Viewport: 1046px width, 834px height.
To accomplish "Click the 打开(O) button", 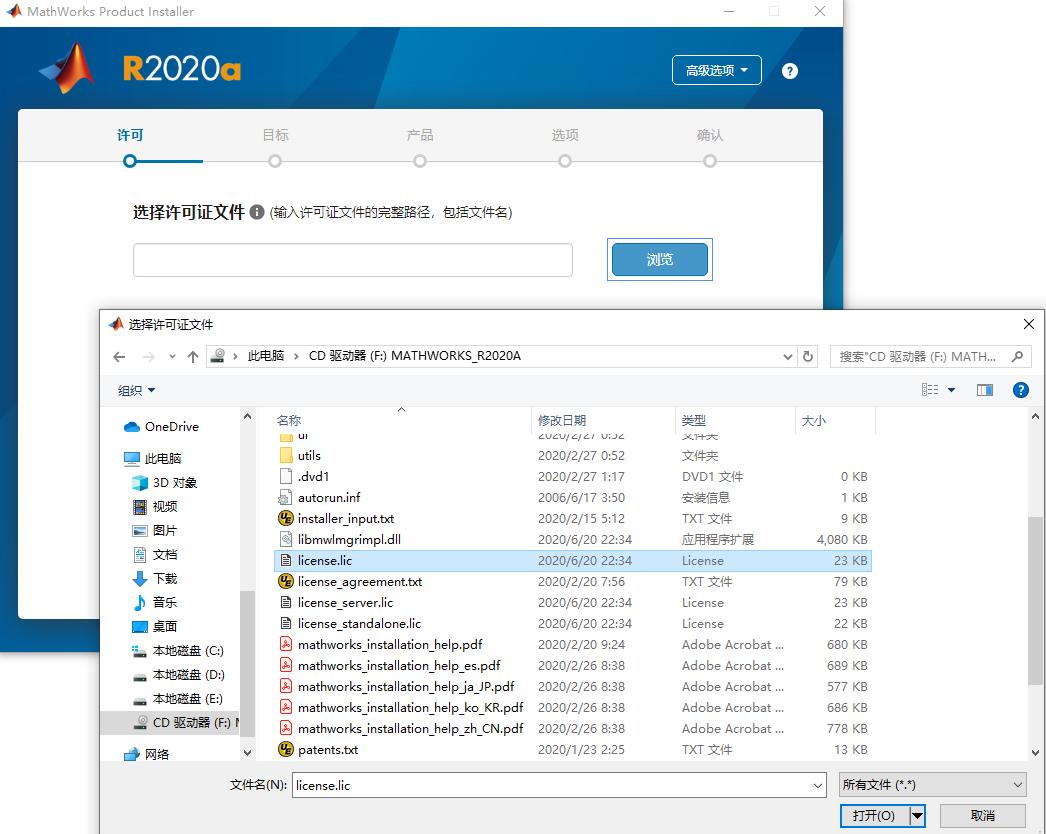I will (874, 815).
